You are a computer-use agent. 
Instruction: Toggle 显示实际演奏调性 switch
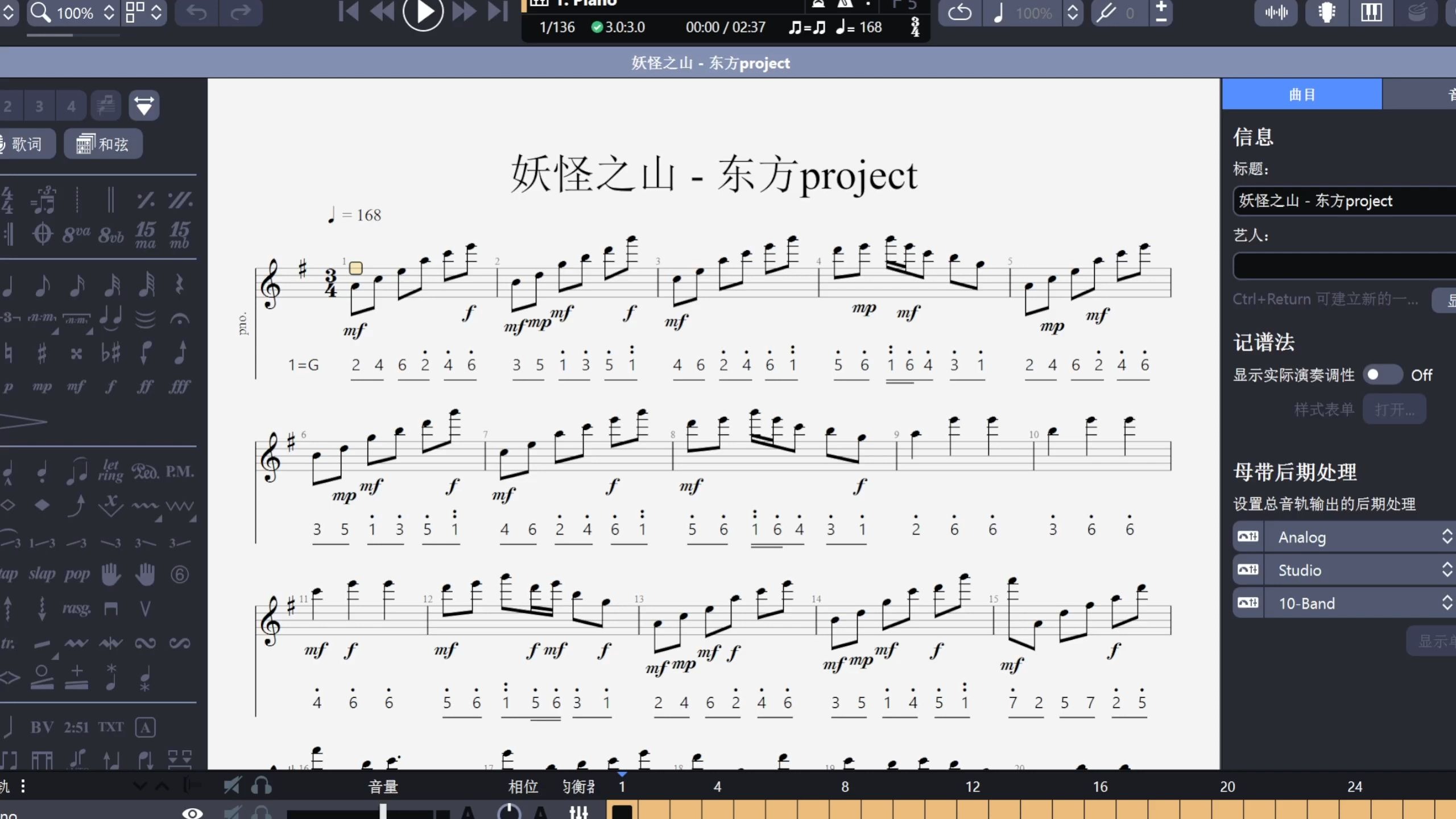pos(1382,375)
